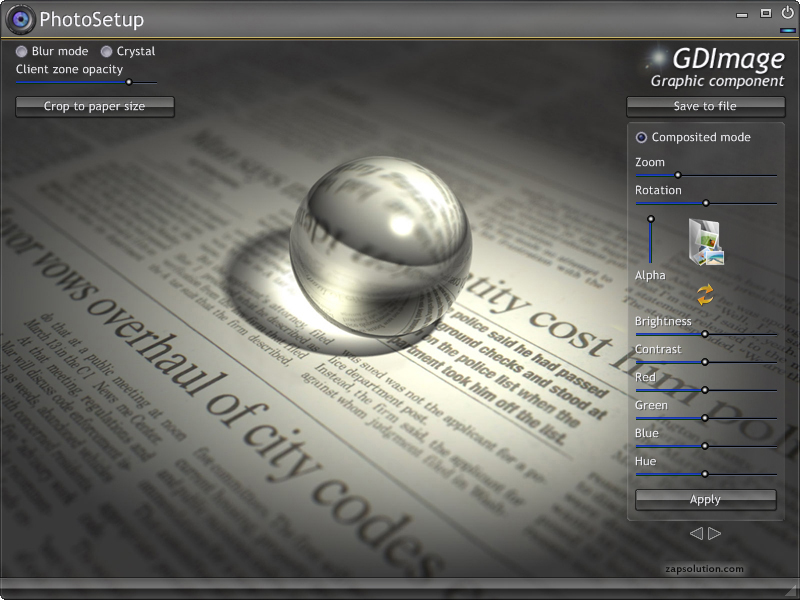Click the Apply button

click(x=706, y=499)
